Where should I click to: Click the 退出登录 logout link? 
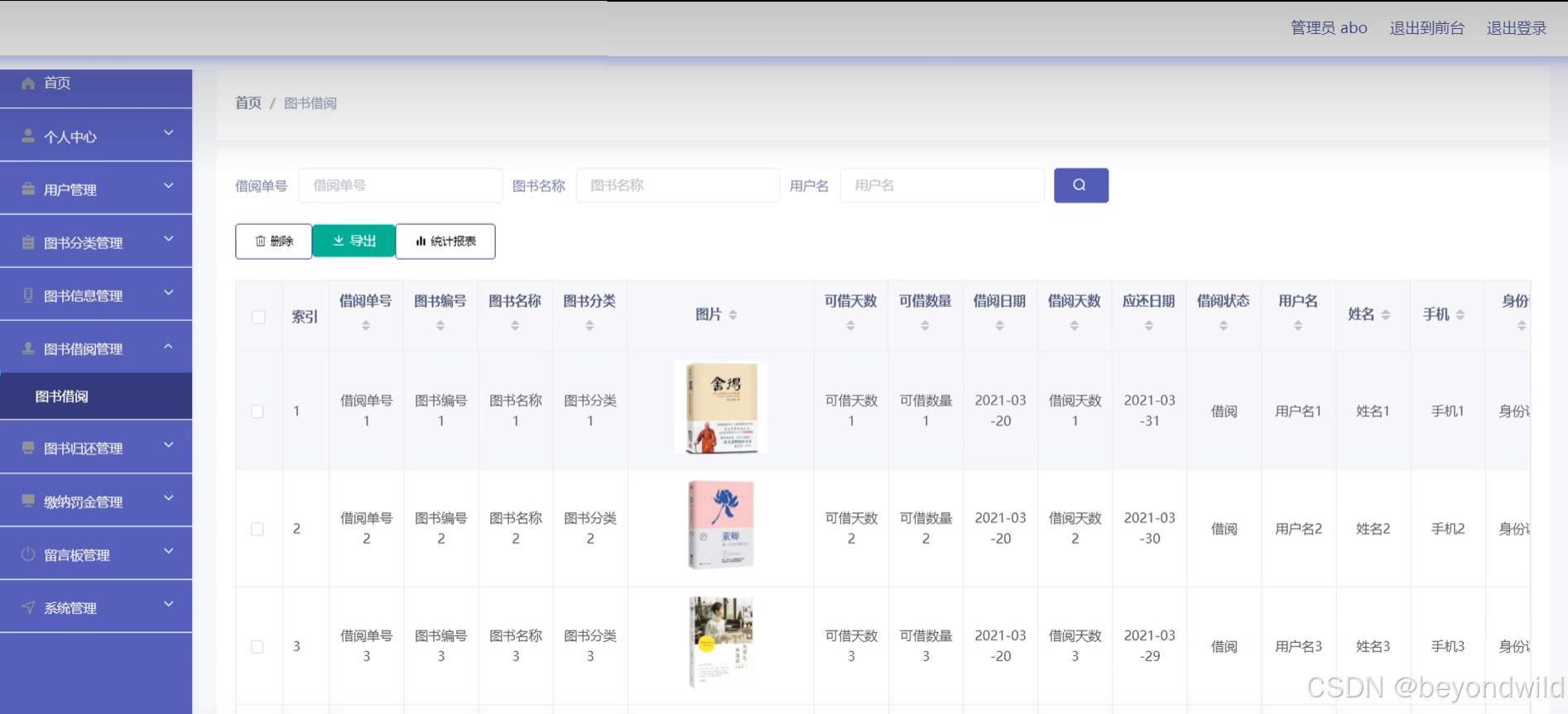[x=1517, y=28]
